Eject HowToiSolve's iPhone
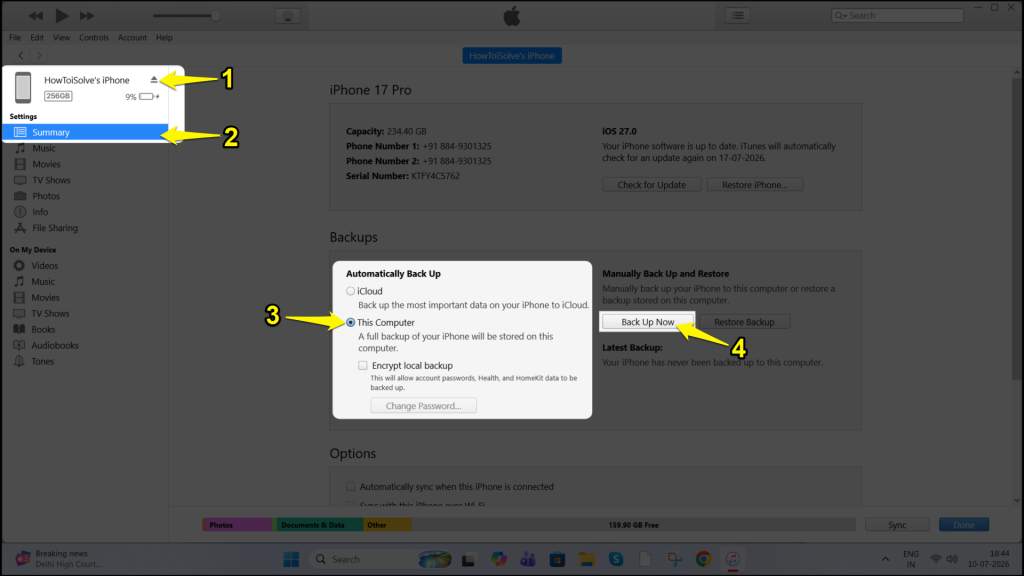The width and height of the screenshot is (1024, 576). [153, 80]
